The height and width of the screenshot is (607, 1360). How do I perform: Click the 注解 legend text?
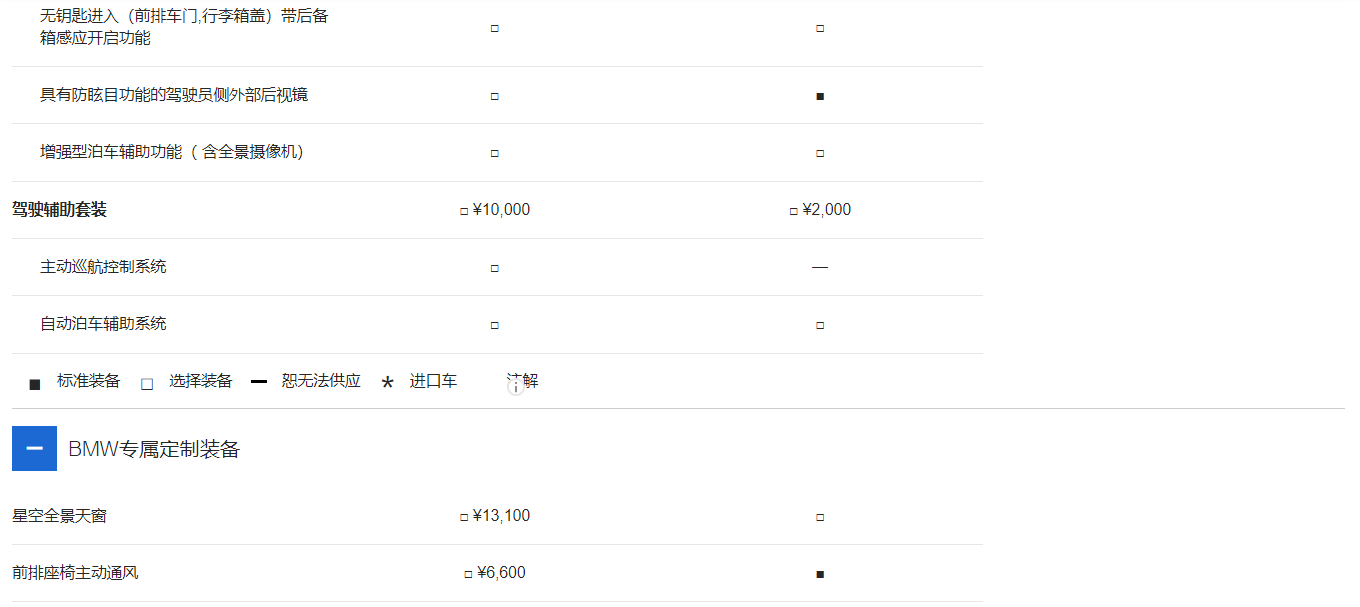[526, 380]
